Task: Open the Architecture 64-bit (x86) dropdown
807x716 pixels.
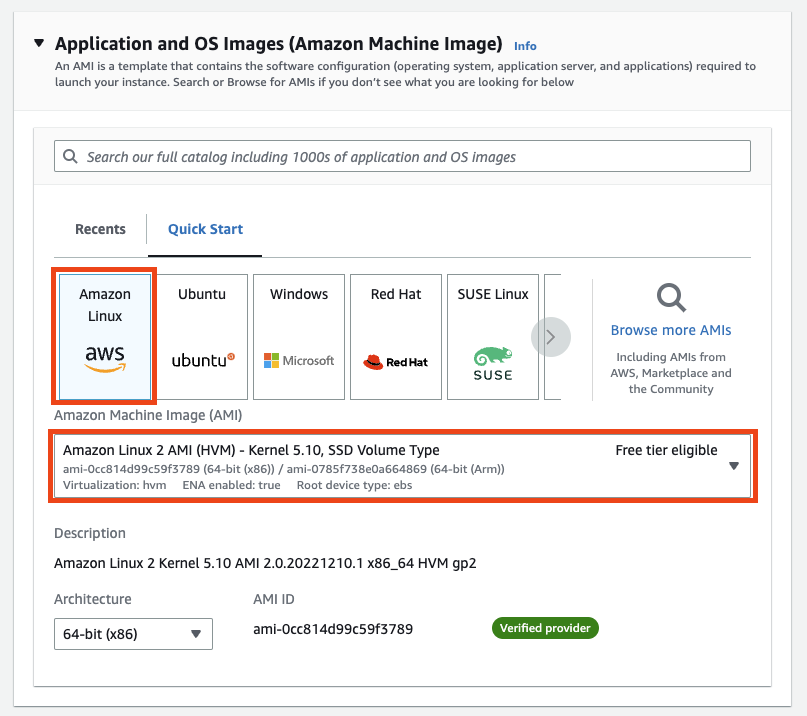Action: coord(133,634)
